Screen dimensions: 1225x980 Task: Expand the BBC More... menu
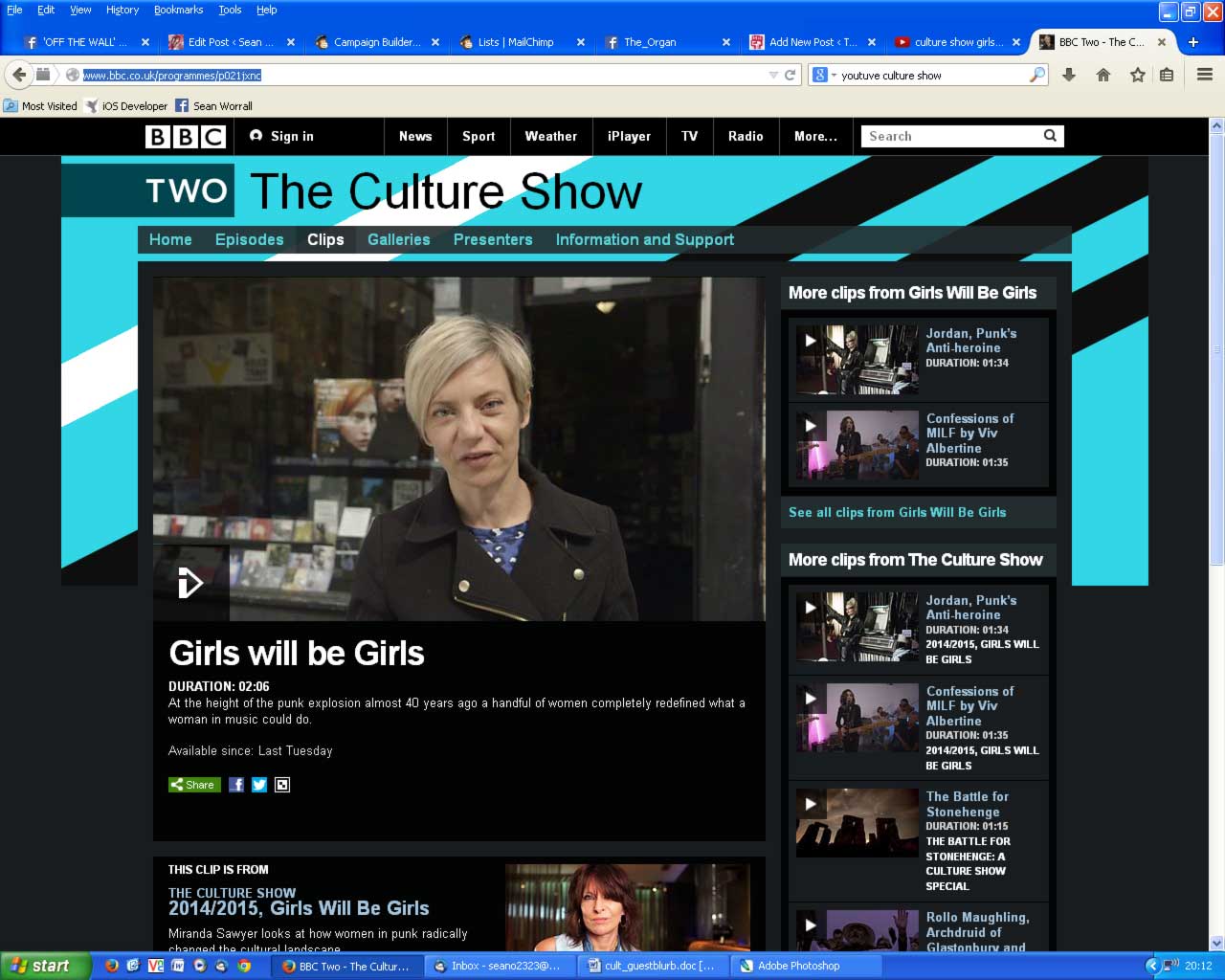815,136
